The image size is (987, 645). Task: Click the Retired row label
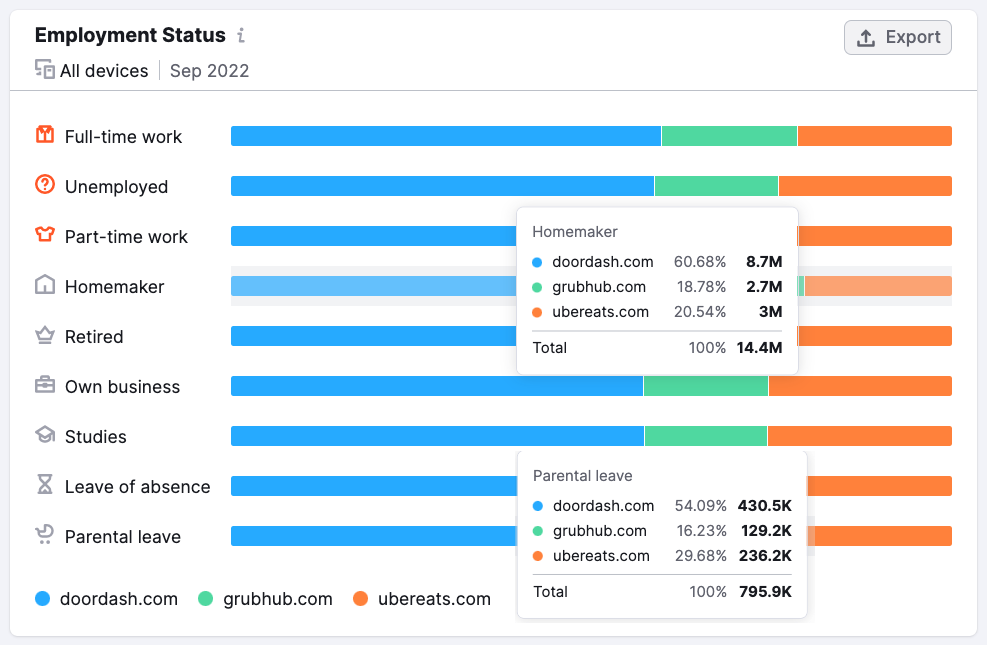pos(94,337)
